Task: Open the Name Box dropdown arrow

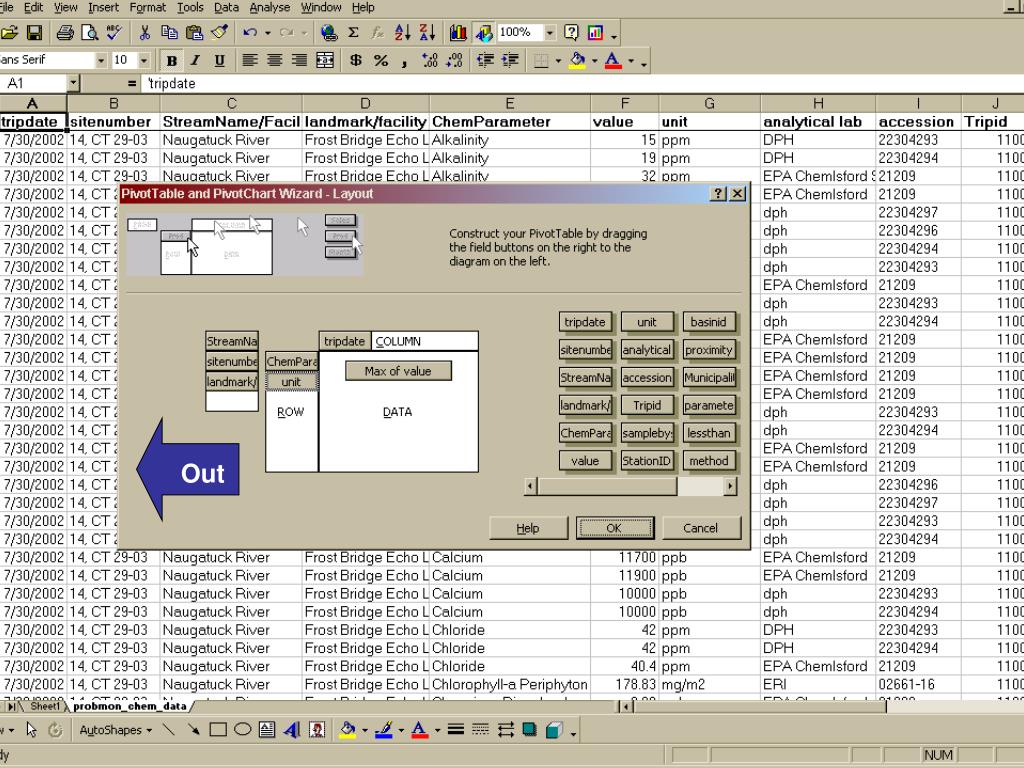Action: click(73, 84)
